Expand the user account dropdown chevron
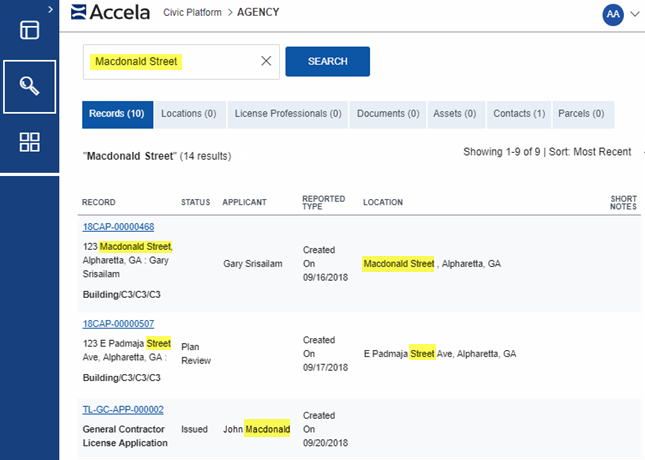 (635, 14)
